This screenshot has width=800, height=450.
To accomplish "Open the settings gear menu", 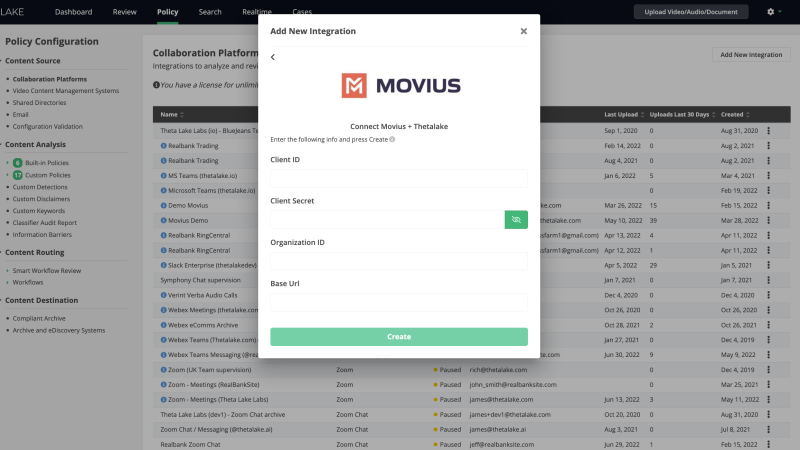I will 770,12.
